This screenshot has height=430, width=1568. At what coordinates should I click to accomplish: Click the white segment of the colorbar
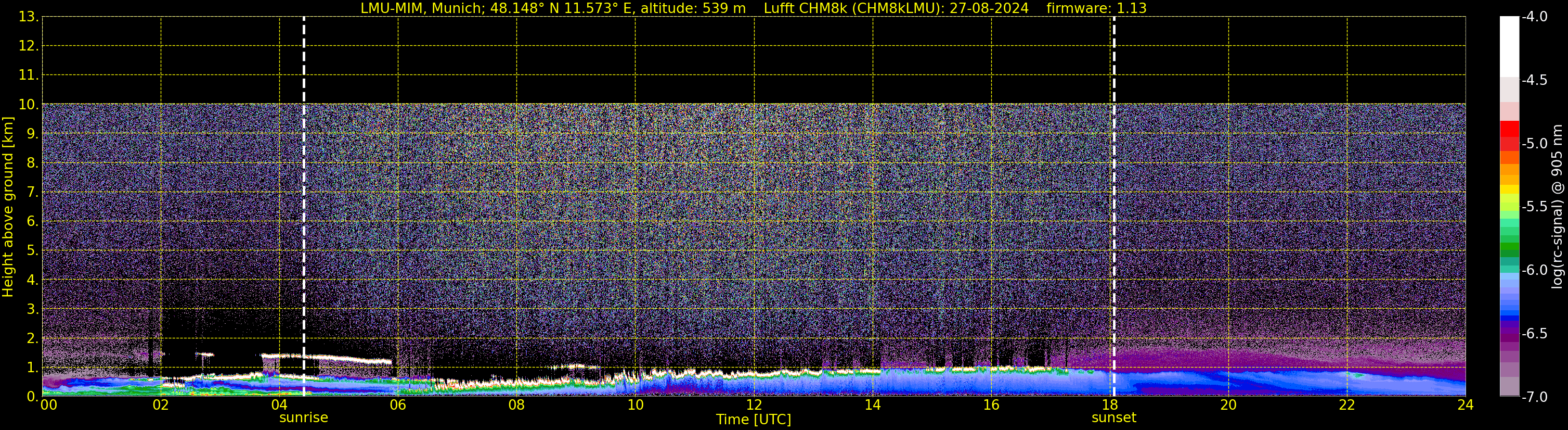(1510, 46)
